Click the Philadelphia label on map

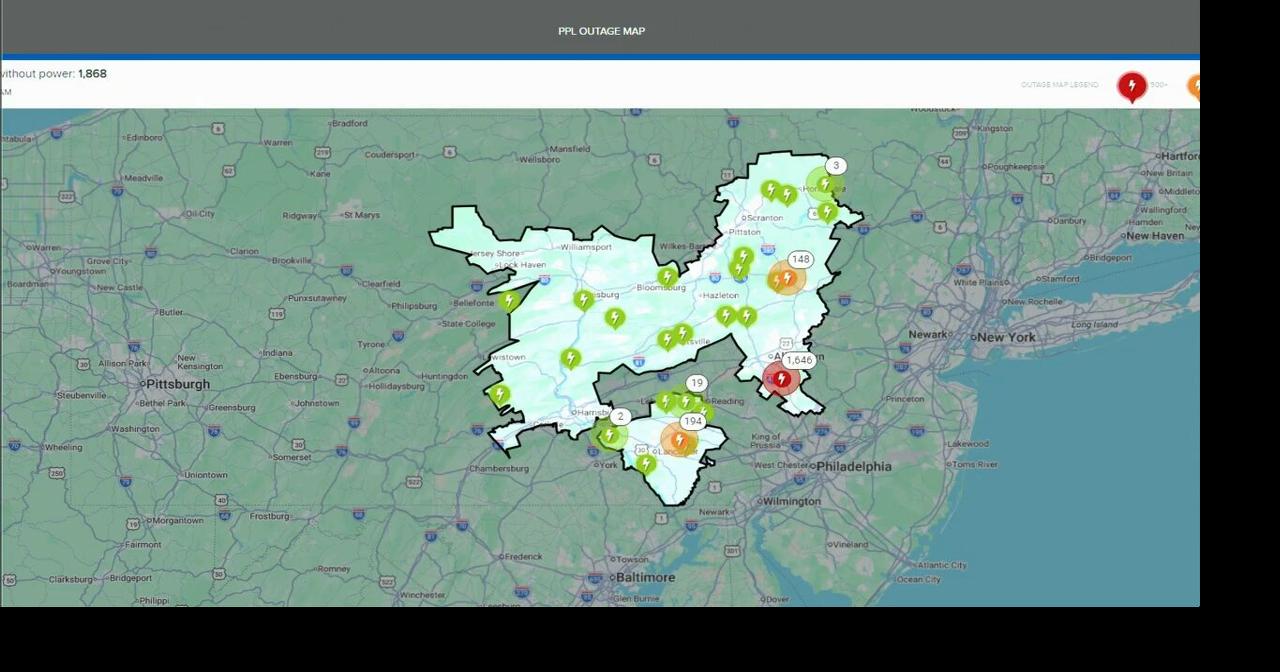coord(854,466)
